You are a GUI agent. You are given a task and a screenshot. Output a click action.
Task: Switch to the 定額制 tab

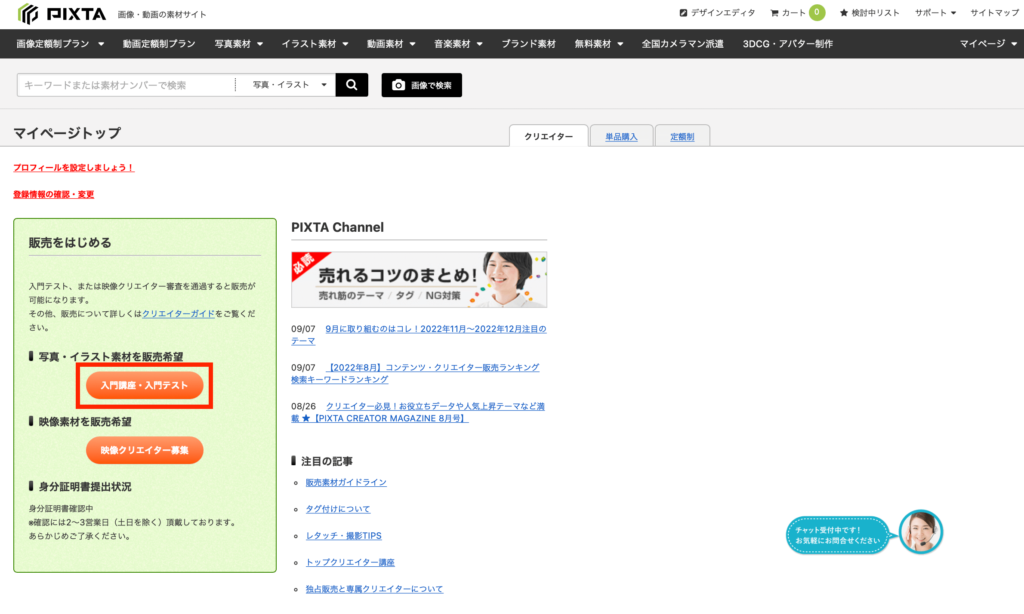(682, 134)
